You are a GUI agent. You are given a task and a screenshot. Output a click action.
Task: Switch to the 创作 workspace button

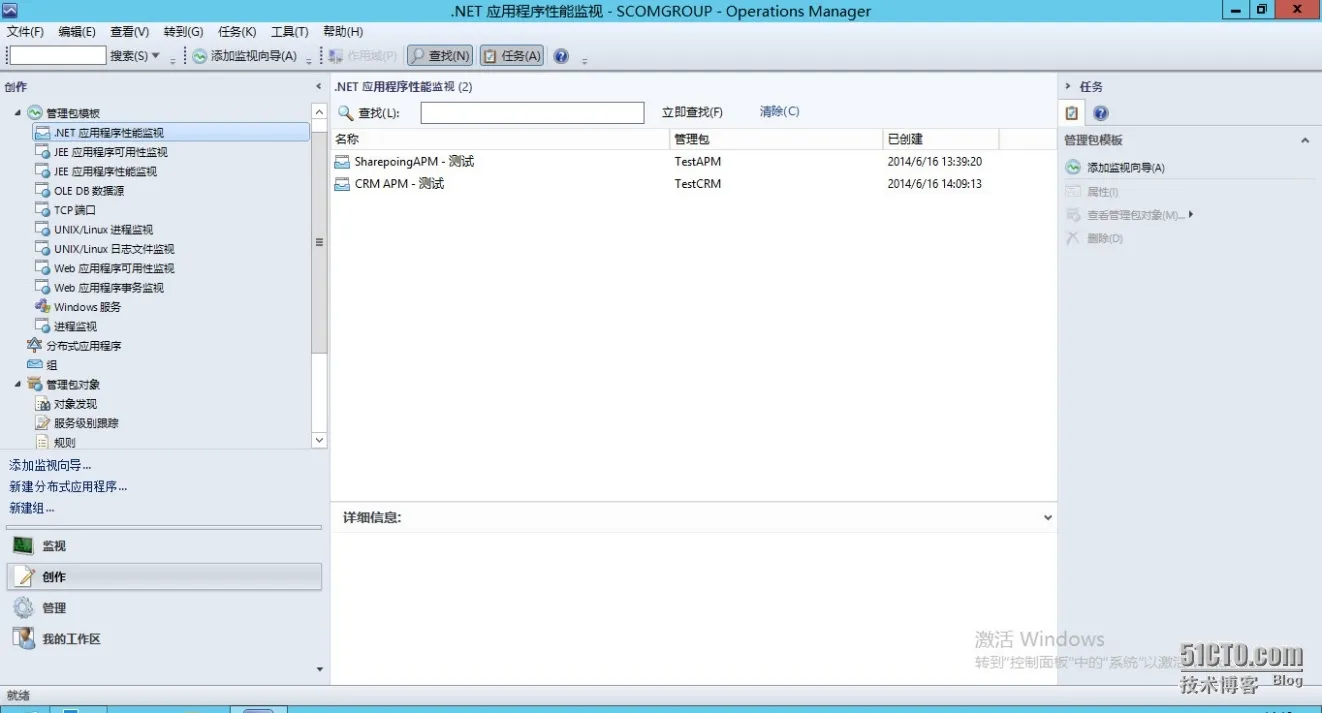[164, 576]
